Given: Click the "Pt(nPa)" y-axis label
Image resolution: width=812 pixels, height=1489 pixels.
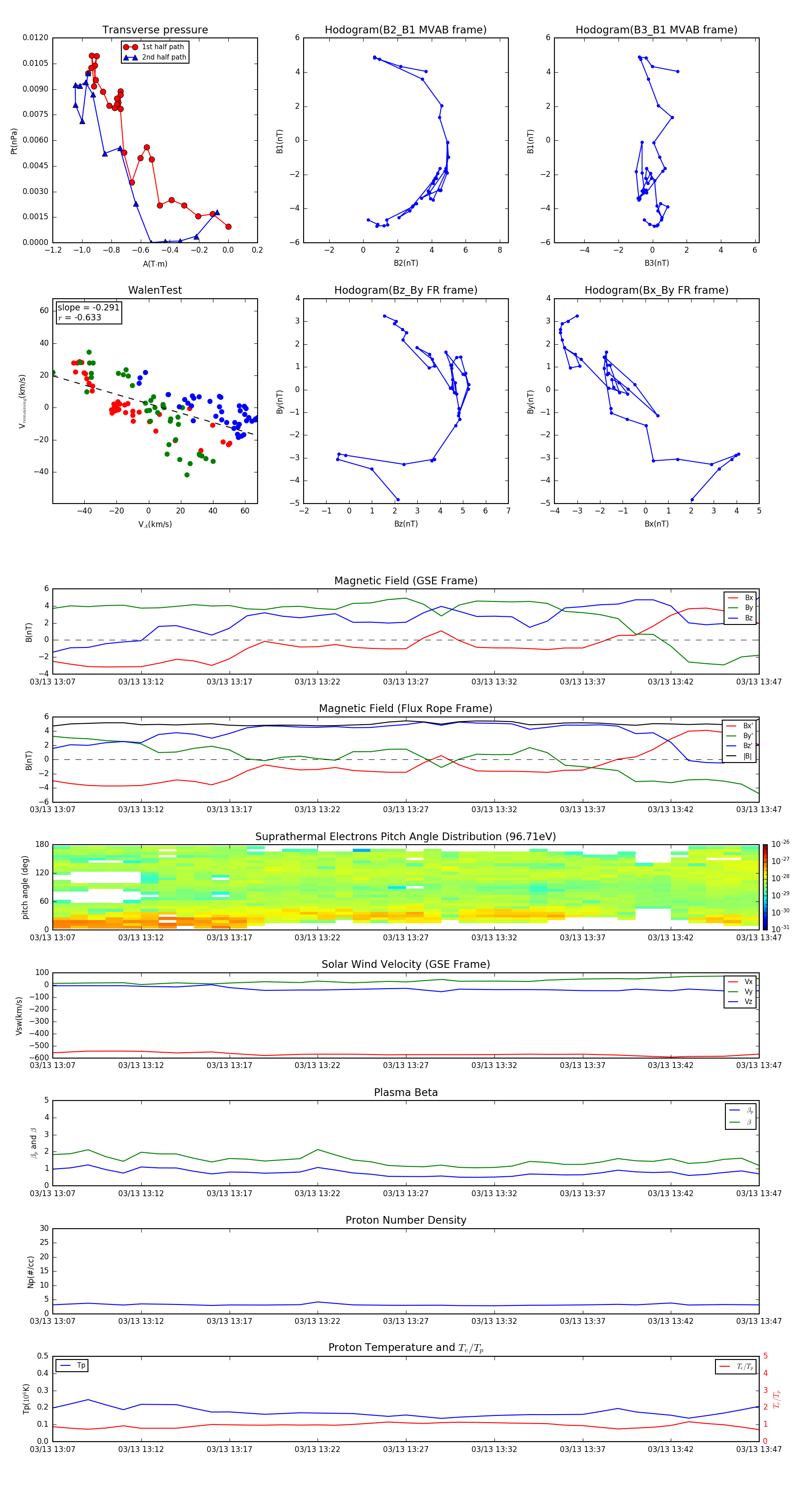Looking at the screenshot, I should (14, 141).
